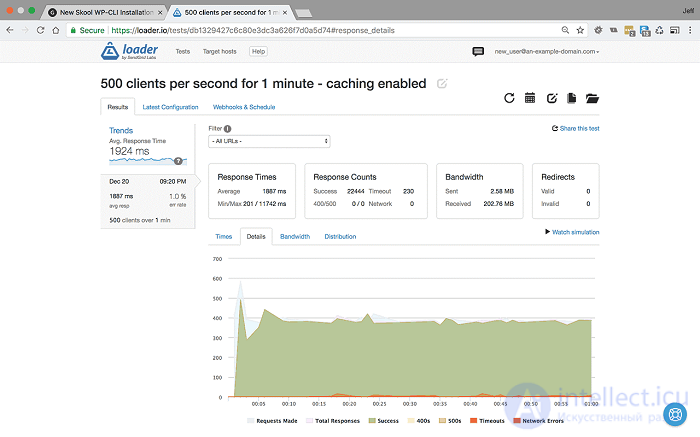Open the folder icon near title

(592, 98)
